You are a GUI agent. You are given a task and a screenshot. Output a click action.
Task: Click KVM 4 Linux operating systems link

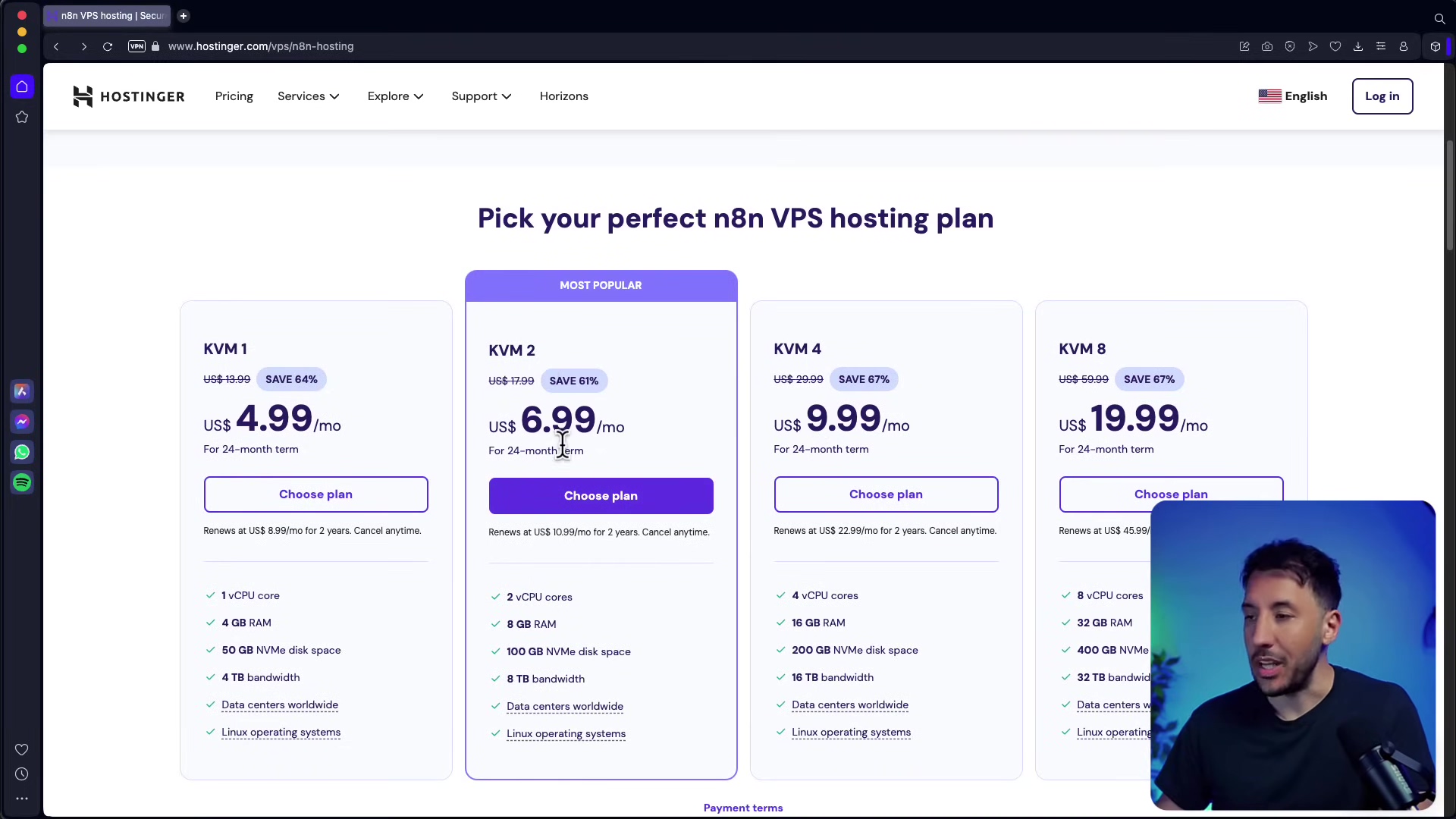coord(852,733)
